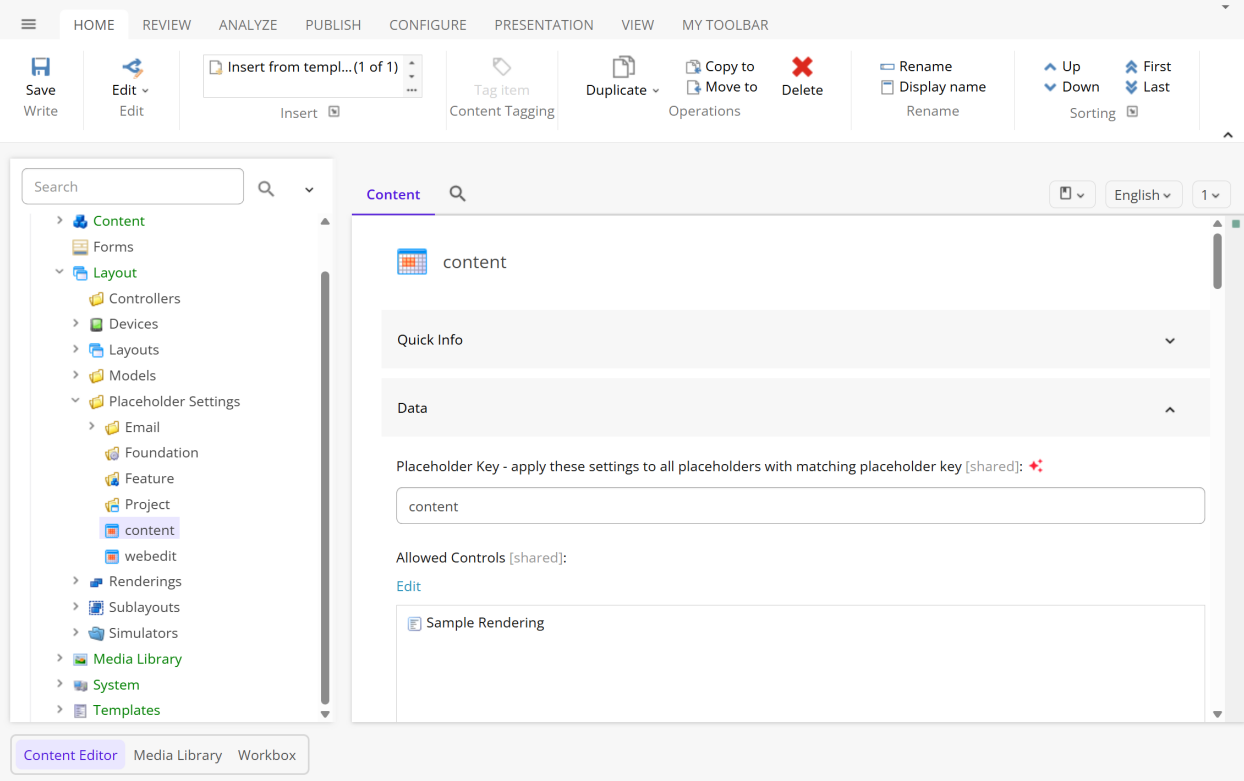Open the hamburger menu icon
Image resolution: width=1244 pixels, height=781 pixels.
[x=28, y=24]
